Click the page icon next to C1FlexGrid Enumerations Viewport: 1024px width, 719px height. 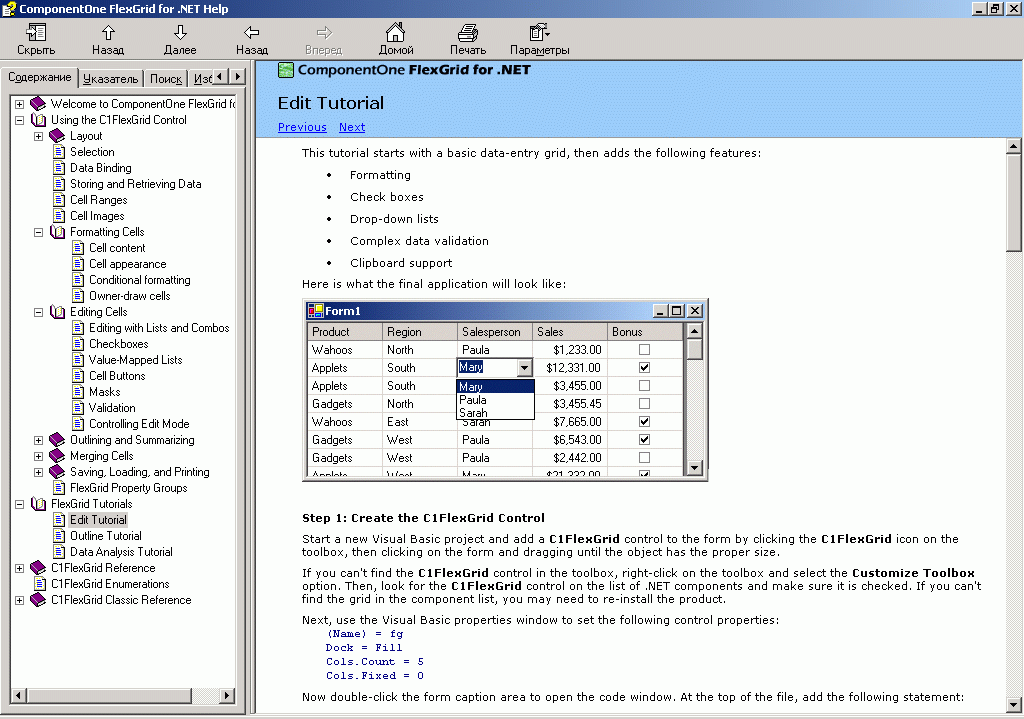(x=40, y=584)
